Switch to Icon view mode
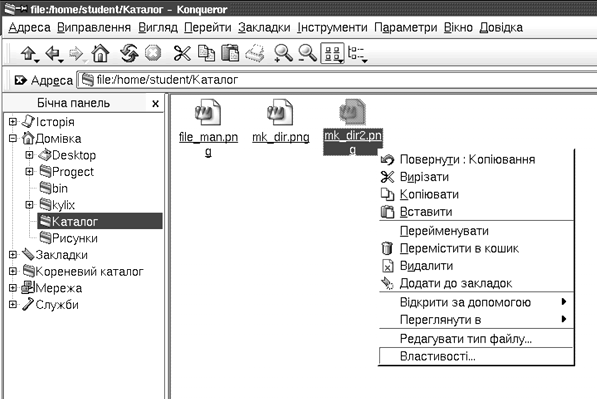Screen dimensions: 597x399 [332, 53]
